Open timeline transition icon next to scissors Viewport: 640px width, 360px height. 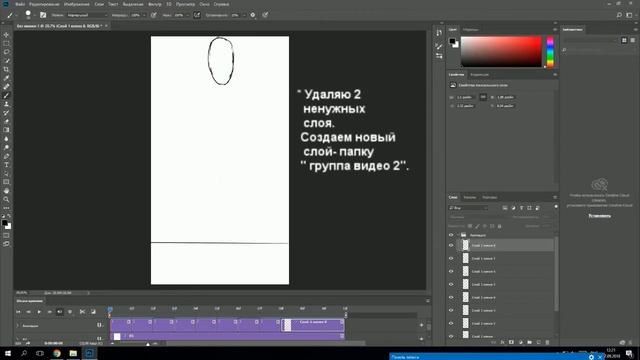93,312
